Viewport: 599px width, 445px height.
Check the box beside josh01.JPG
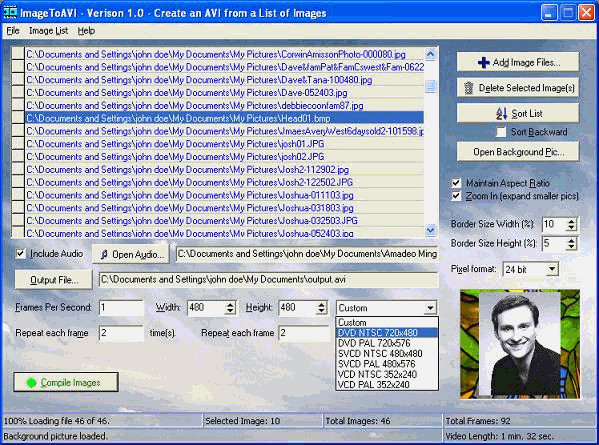click(18, 144)
